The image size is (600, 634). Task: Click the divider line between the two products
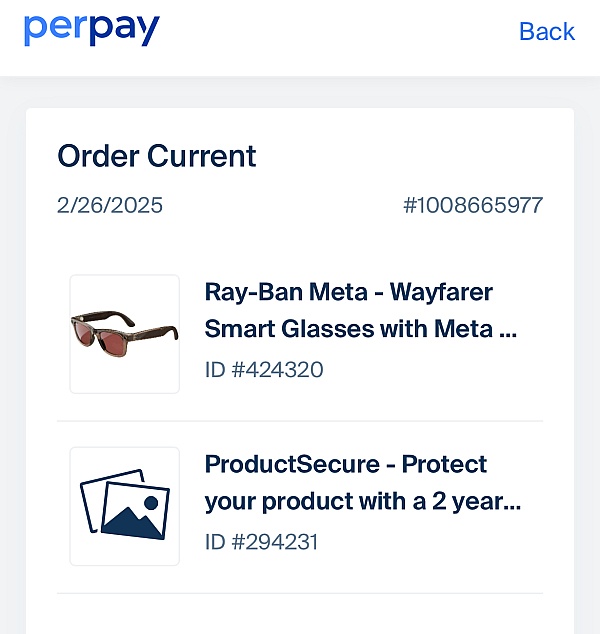300,421
